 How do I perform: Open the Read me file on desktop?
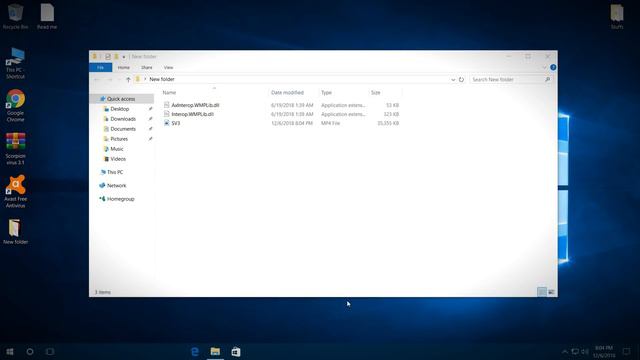pyautogui.click(x=47, y=16)
